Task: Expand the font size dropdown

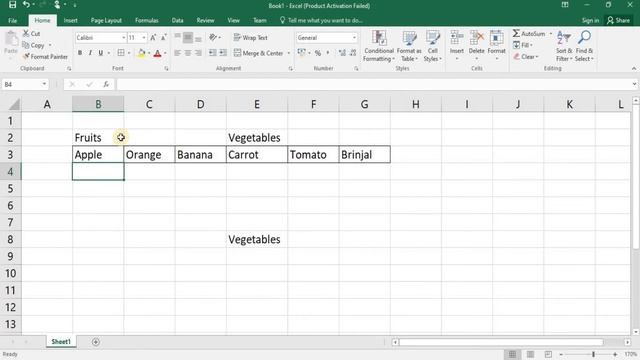Action: pos(144,38)
